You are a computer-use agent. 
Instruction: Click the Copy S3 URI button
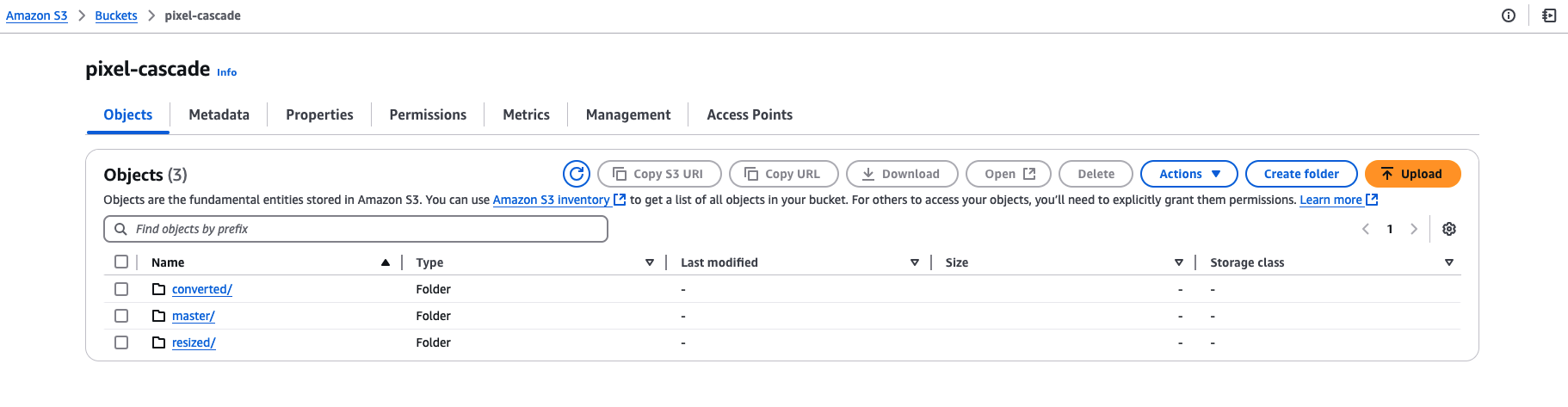(x=659, y=174)
